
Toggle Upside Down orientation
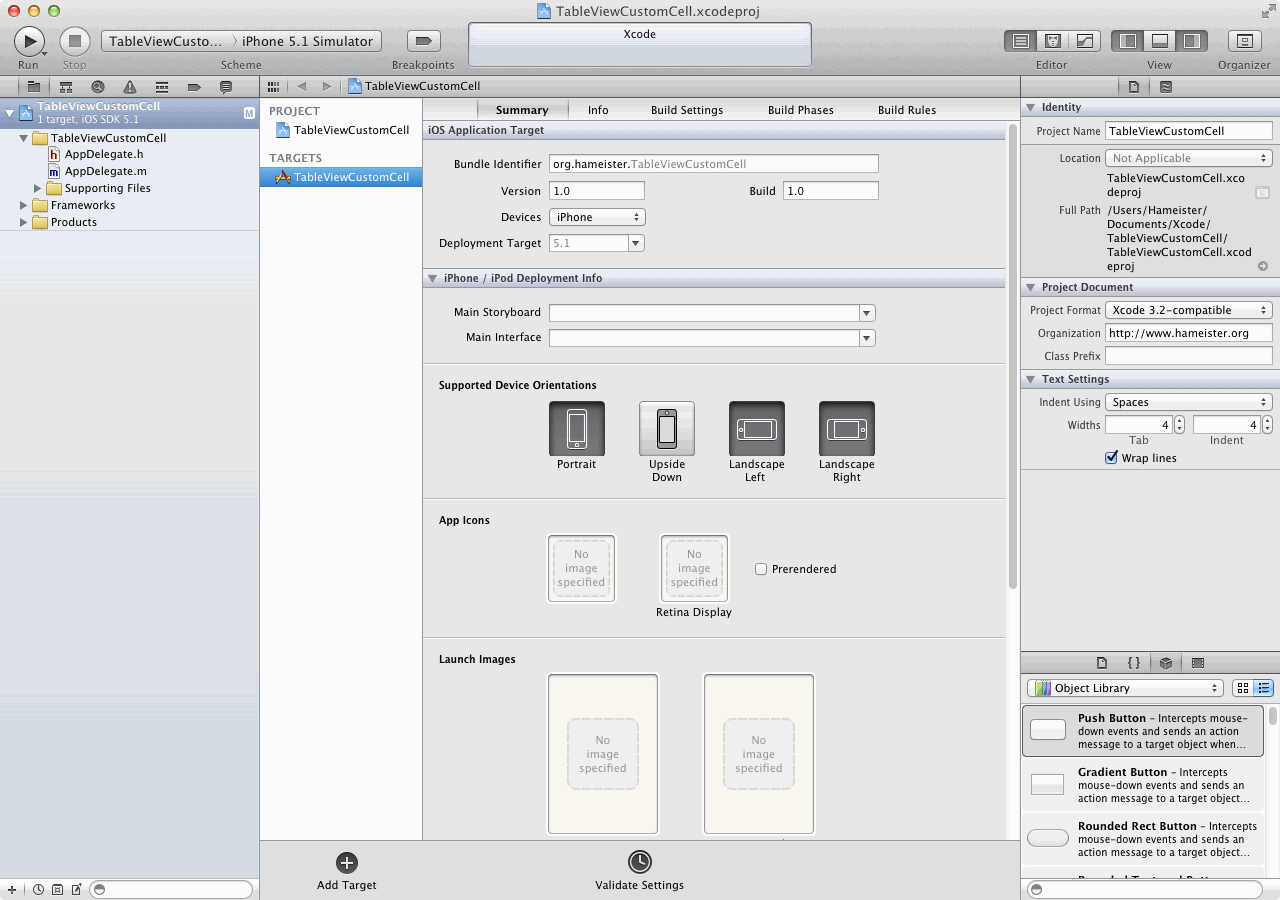(x=666, y=429)
